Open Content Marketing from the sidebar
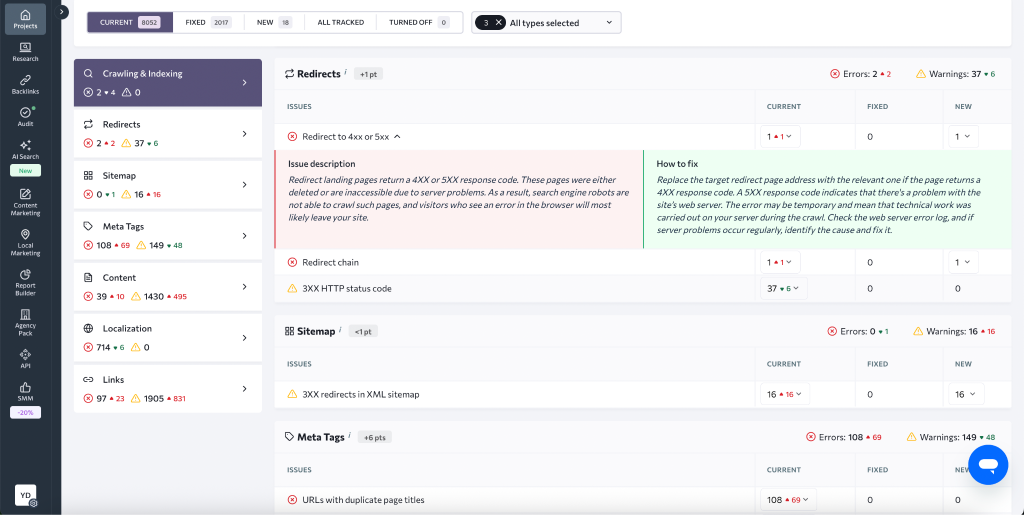This screenshot has width=1024, height=515. point(25,200)
